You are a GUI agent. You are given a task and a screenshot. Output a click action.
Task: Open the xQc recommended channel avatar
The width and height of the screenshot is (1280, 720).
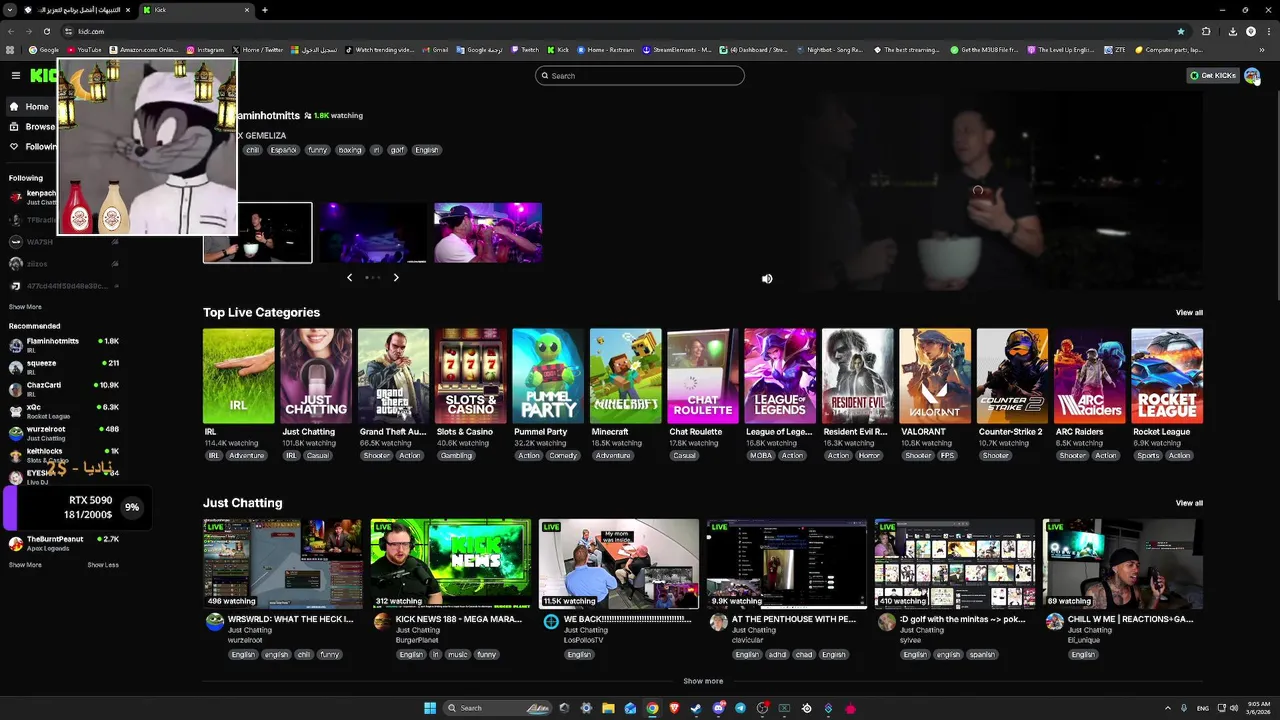tap(16, 411)
